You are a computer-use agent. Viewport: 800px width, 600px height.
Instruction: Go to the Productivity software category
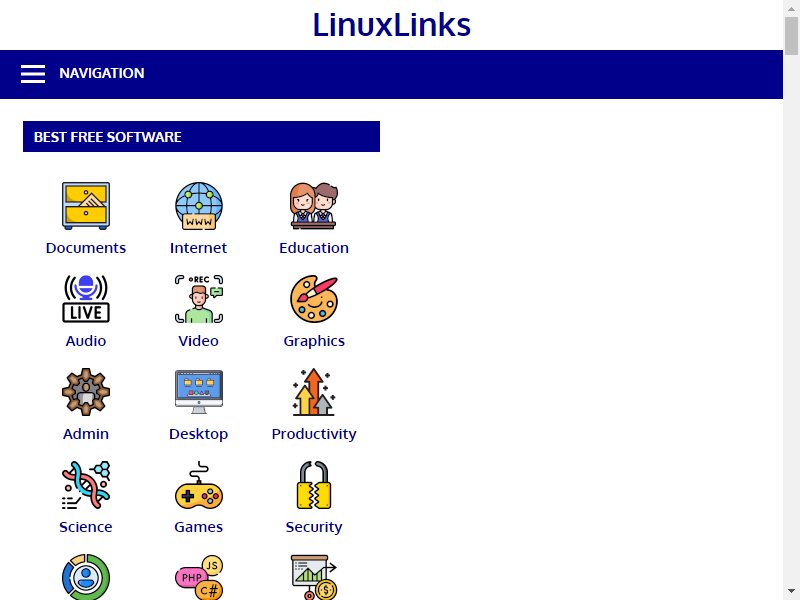[314, 434]
